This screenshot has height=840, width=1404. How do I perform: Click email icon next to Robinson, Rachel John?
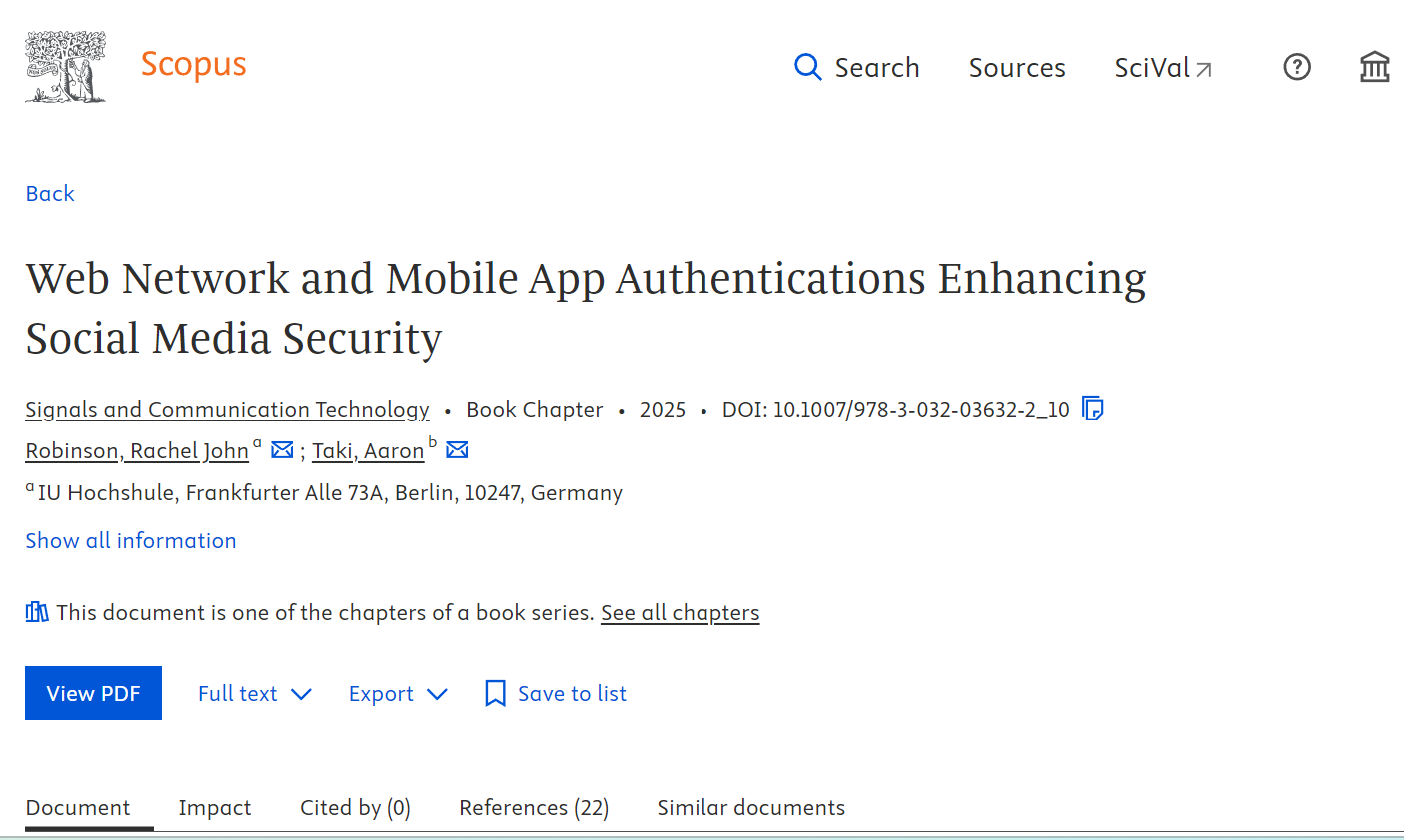pyautogui.click(x=282, y=450)
